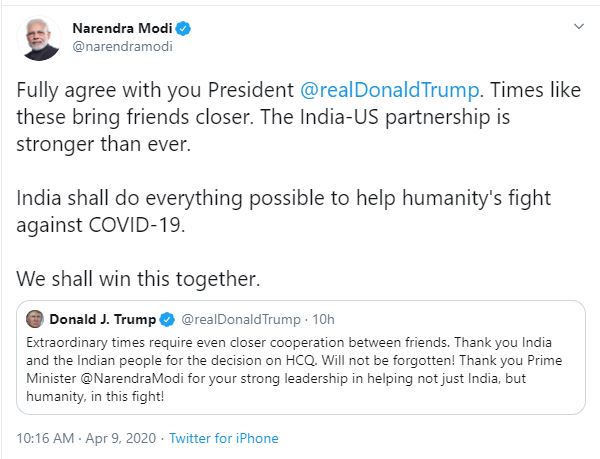Viewport: 600px width, 459px height.
Task: Select the Donald J. Trump name in quote
Action: (102, 320)
